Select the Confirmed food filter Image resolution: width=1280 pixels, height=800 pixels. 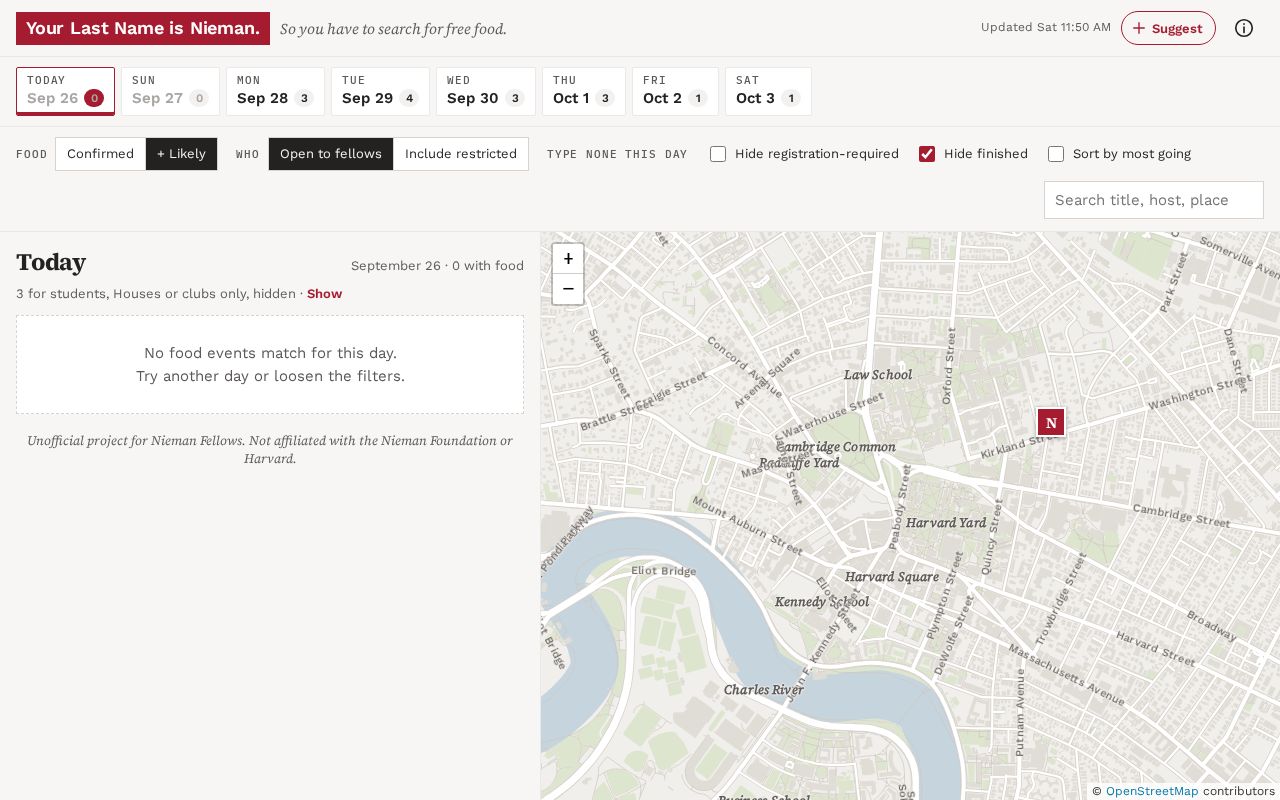[x=100, y=154]
